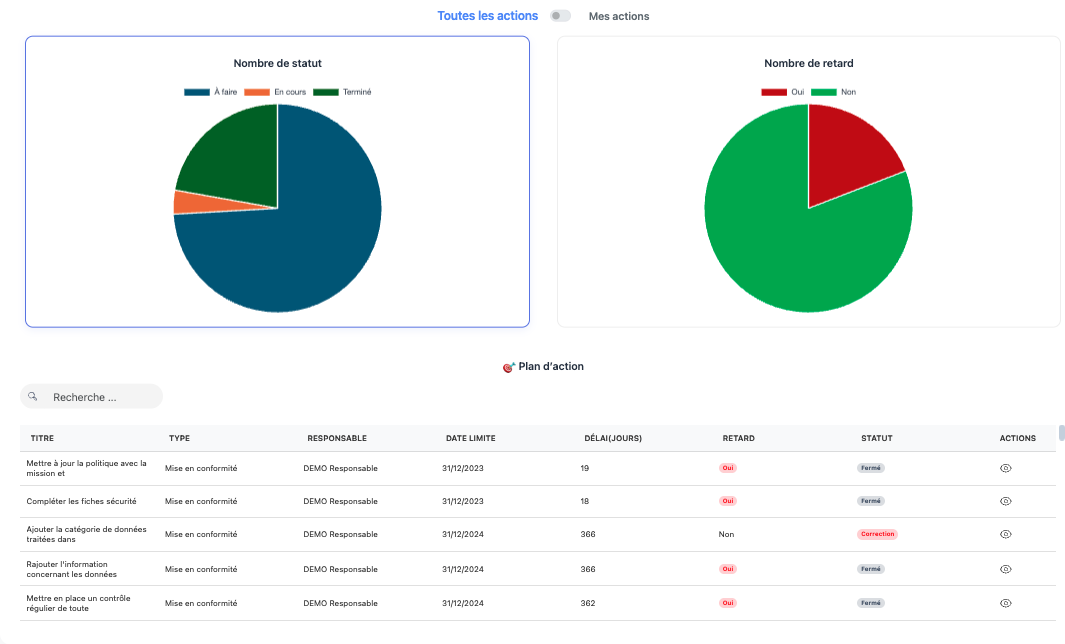Viewport: 1065px width, 644px height.
Task: Sort by the RETARD column header
Action: [738, 438]
